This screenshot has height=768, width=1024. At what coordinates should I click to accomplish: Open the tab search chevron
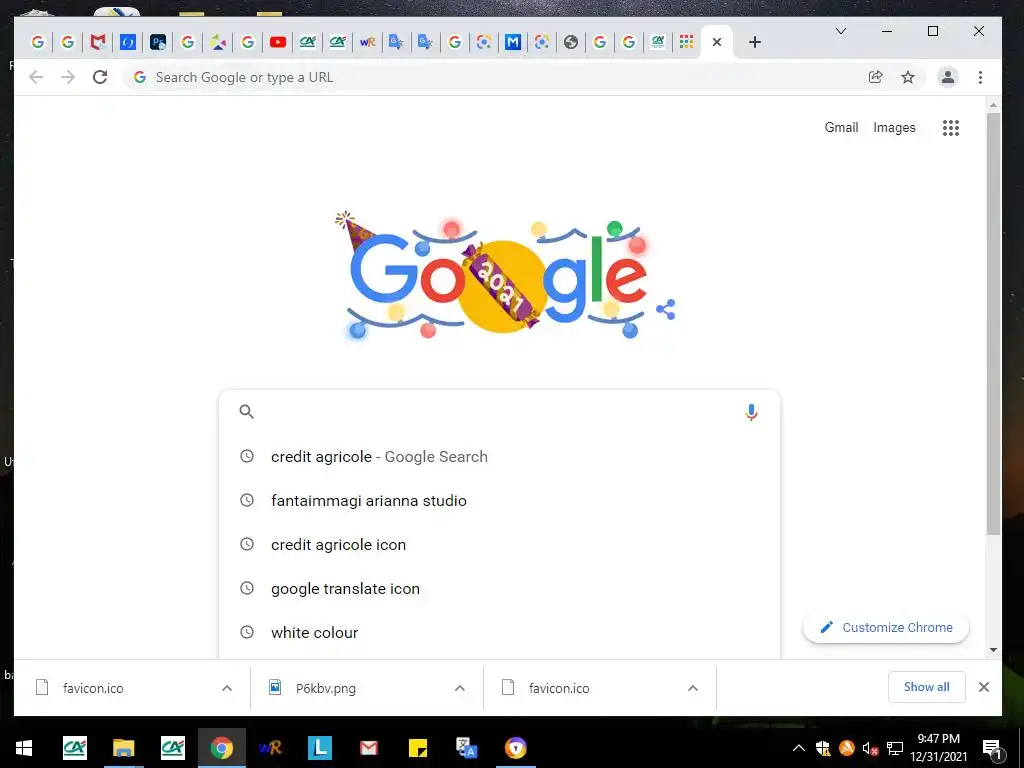pyautogui.click(x=841, y=31)
